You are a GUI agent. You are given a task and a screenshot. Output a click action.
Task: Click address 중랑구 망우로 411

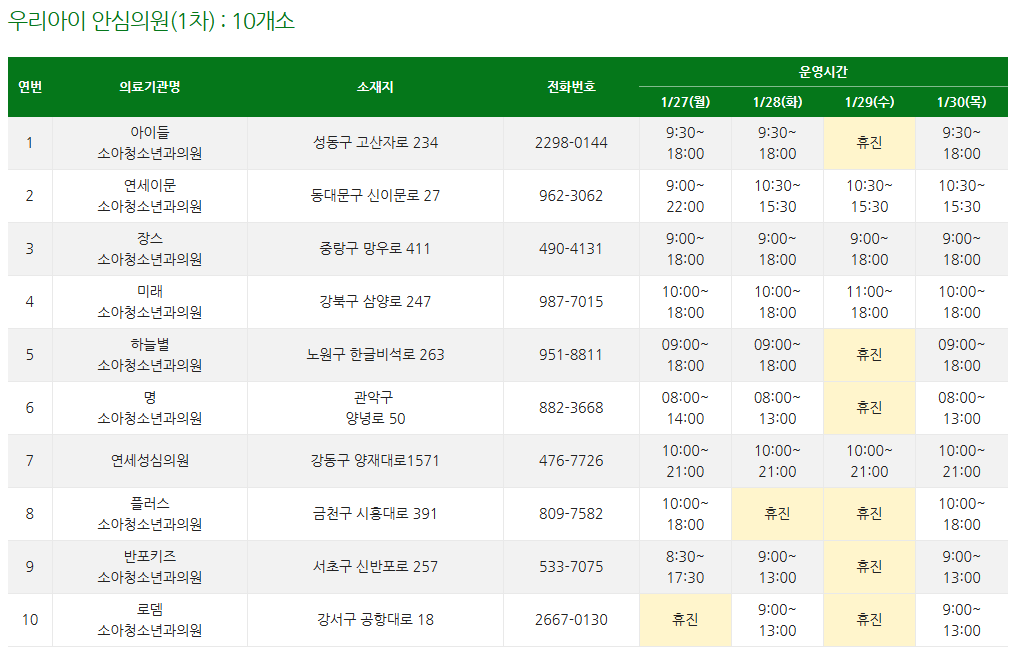(375, 249)
